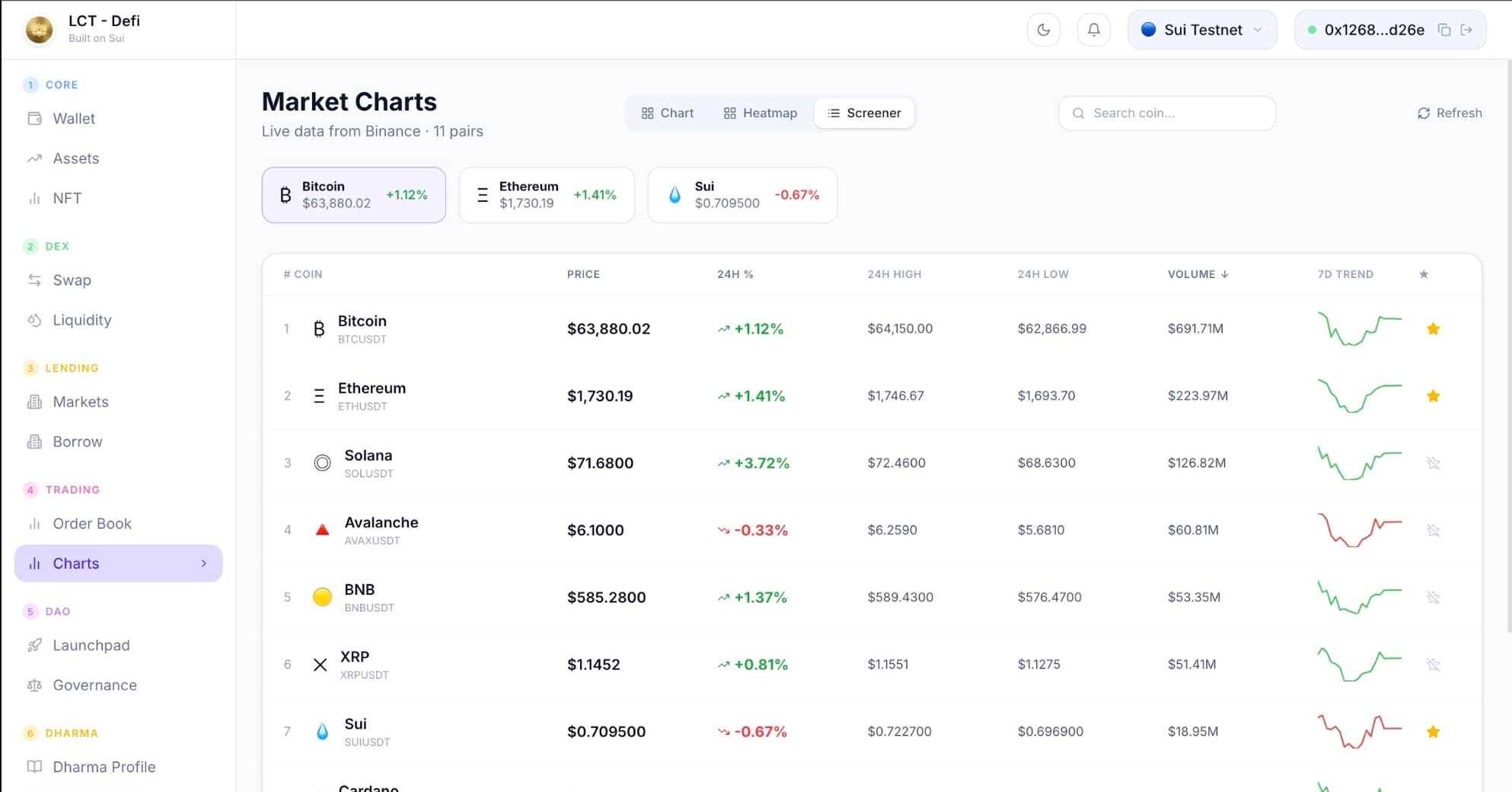Favorite Avalanche with its star

[x=1433, y=530]
